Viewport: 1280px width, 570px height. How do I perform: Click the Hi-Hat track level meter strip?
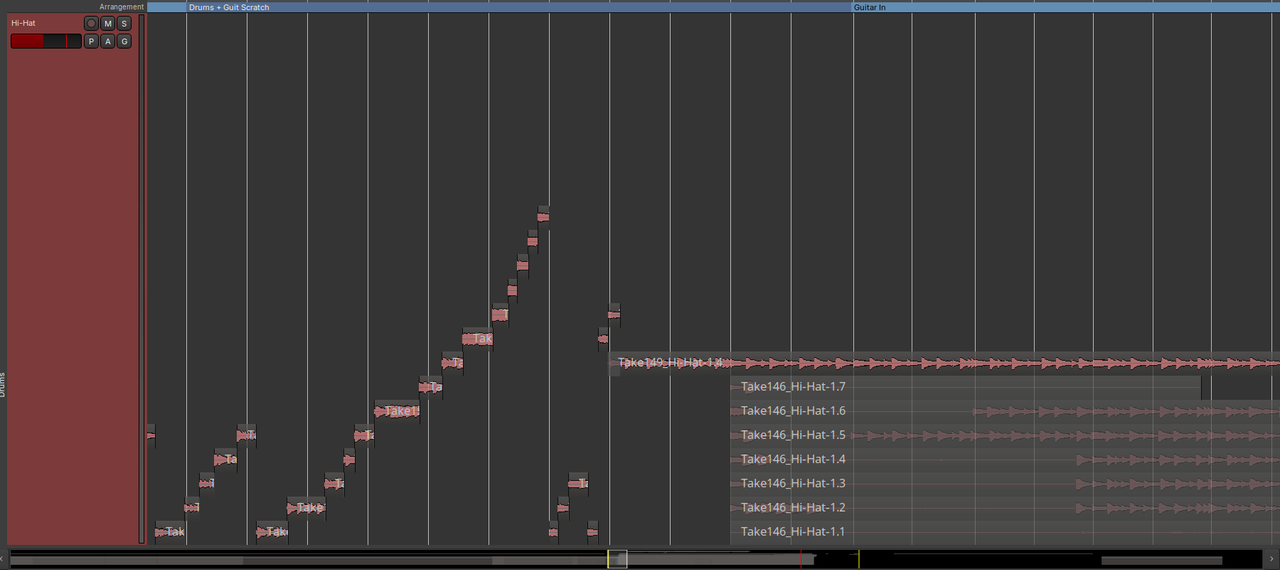(142, 279)
